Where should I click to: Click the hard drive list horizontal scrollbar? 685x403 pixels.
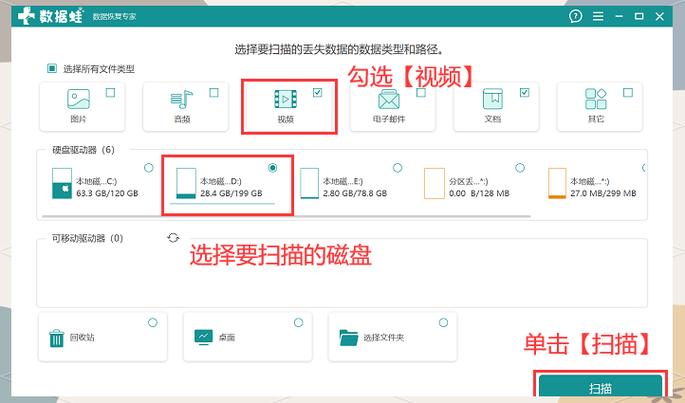tap(286, 216)
